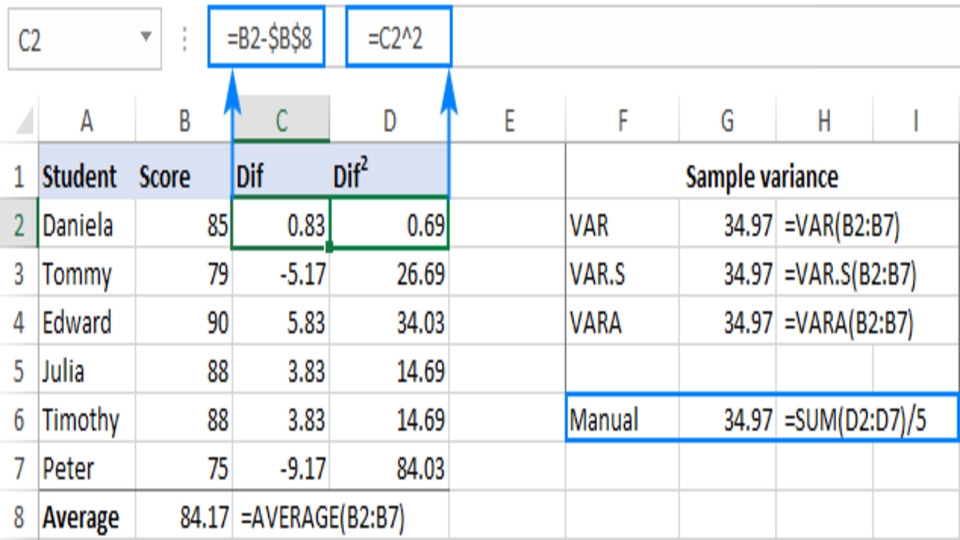This screenshot has height=540, width=960.
Task: Select column A header
Action: (86, 121)
